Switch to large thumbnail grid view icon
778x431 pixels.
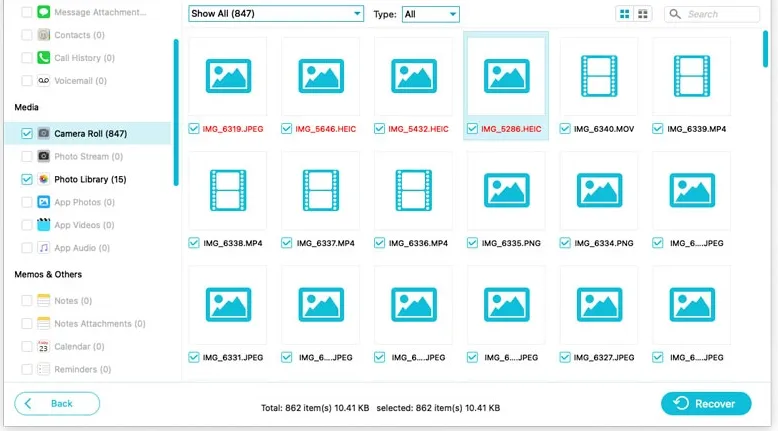point(625,14)
